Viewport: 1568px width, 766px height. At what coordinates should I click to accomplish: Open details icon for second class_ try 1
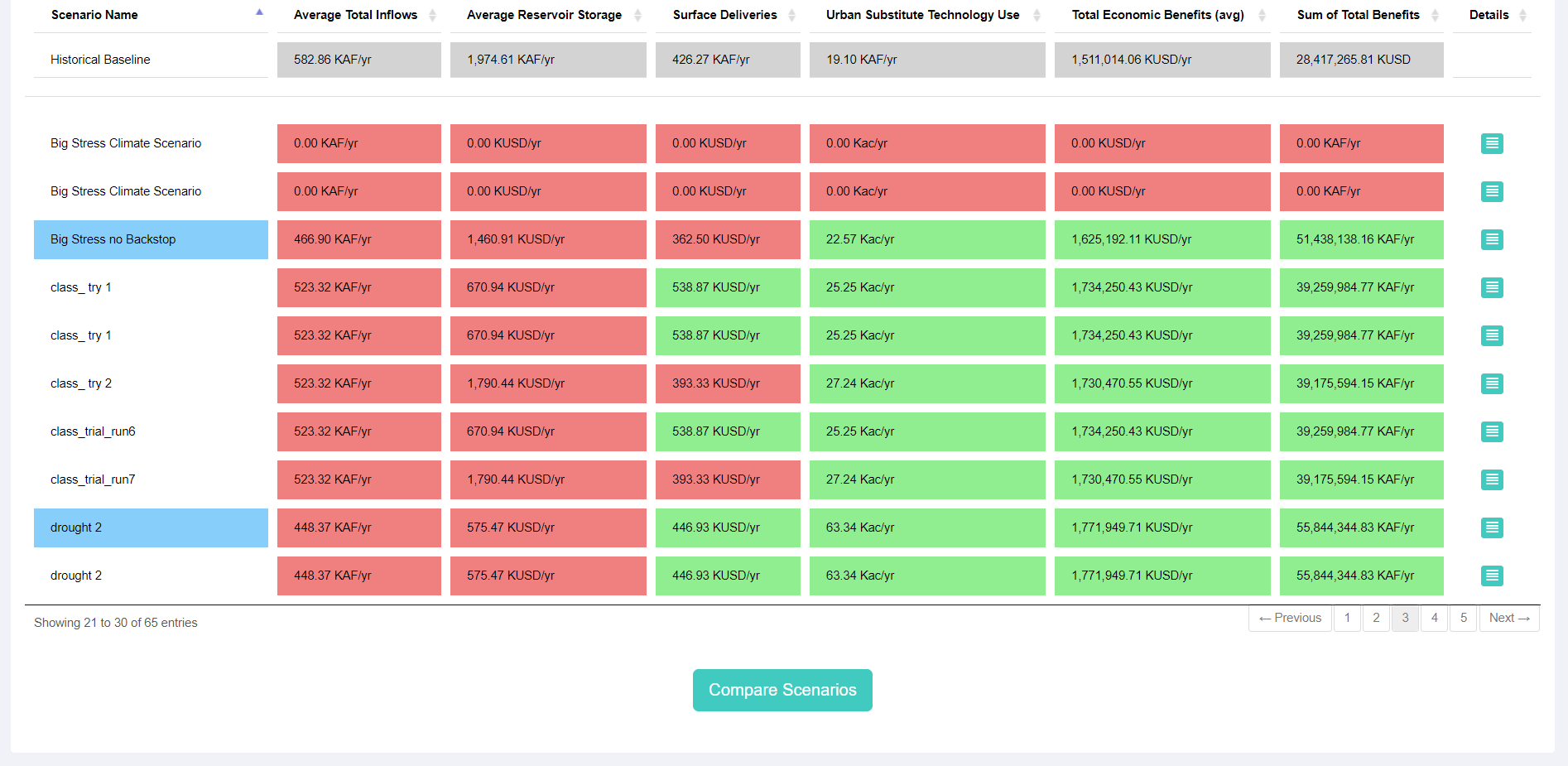(1492, 335)
